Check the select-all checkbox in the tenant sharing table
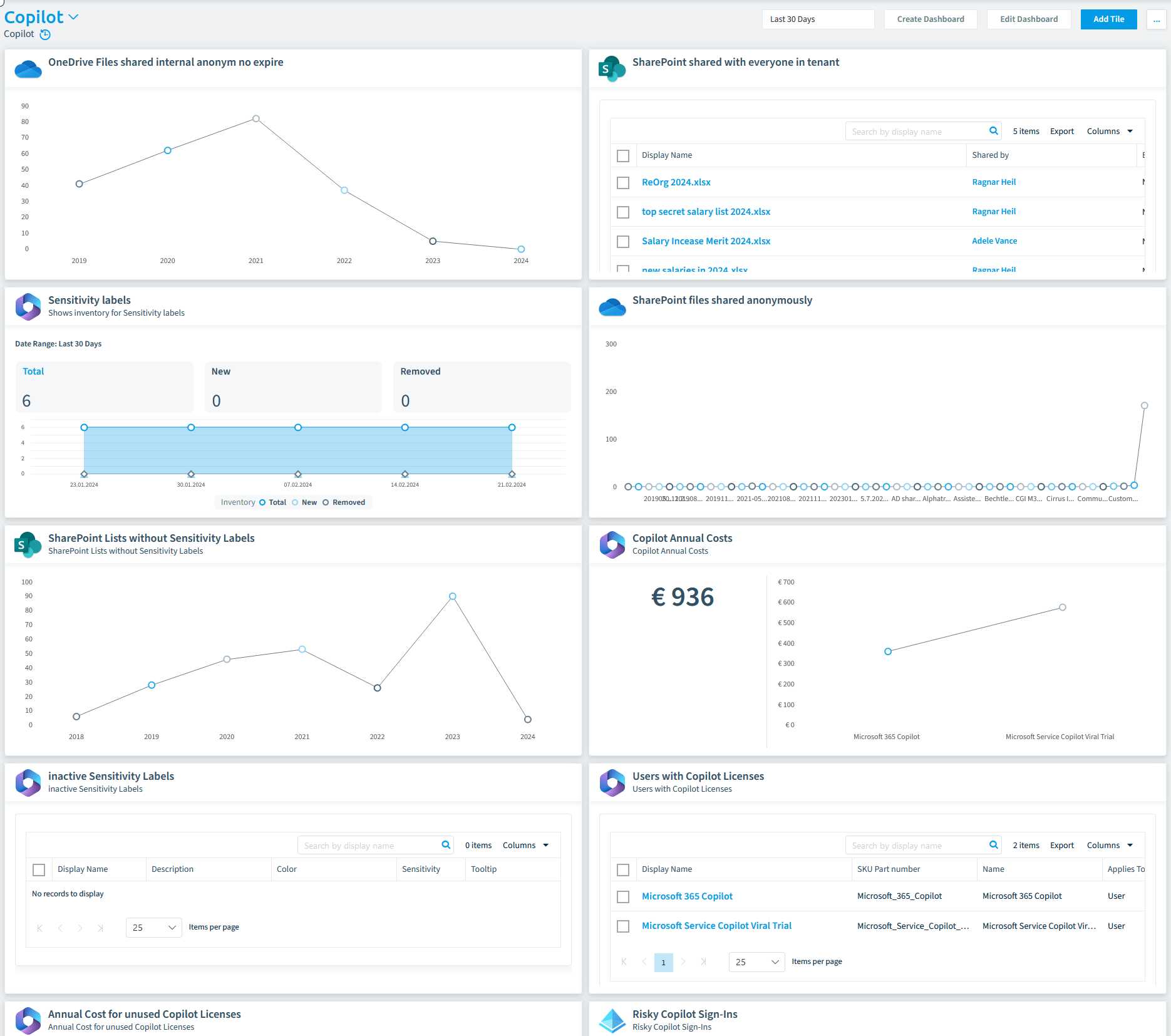The image size is (1171, 1036). coord(623,155)
